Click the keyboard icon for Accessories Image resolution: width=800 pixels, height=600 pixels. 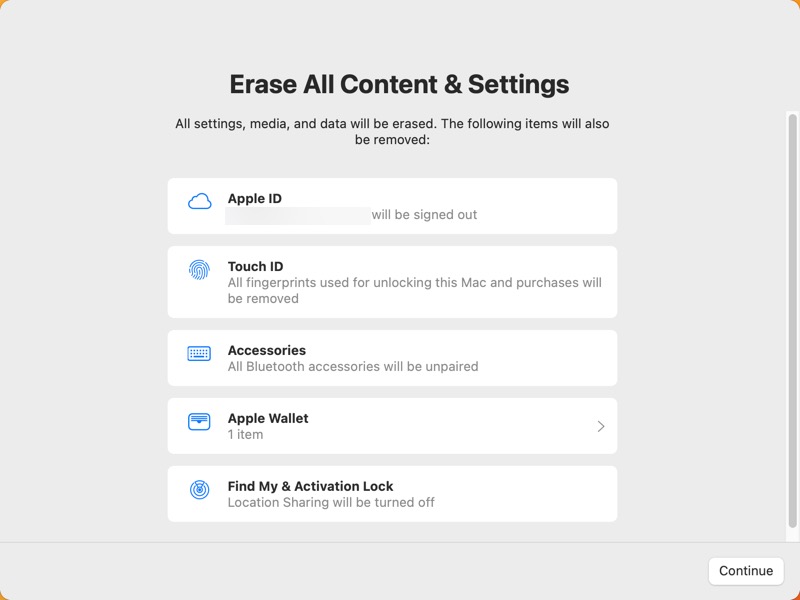[x=199, y=352]
